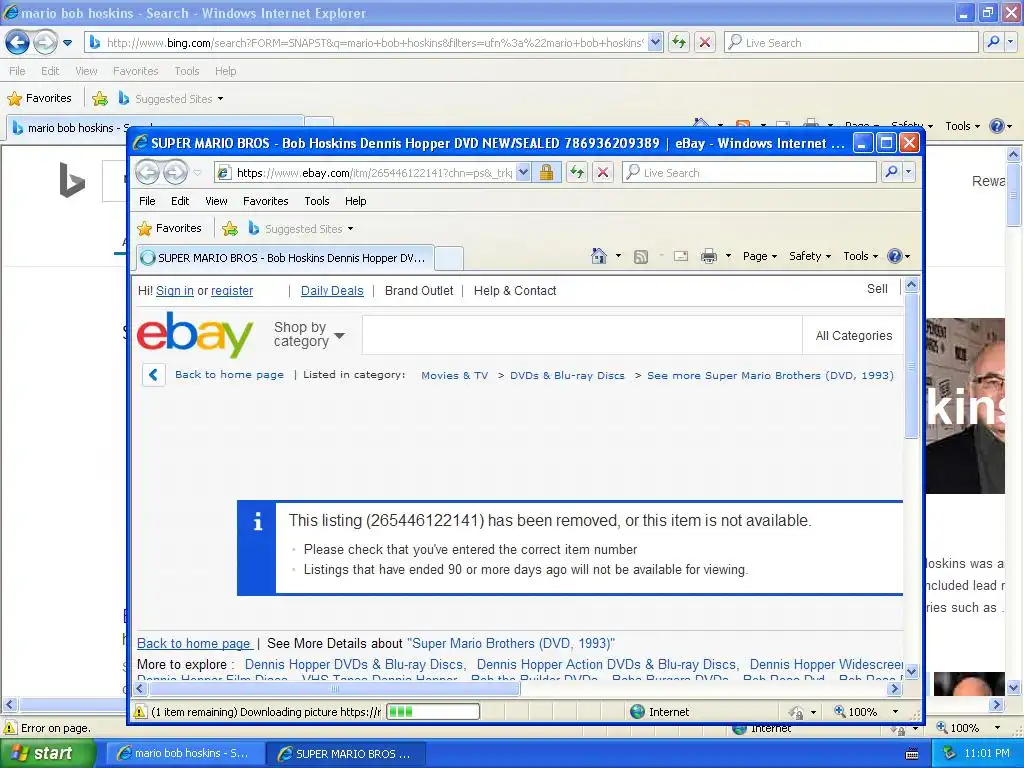The image size is (1024, 768).
Task: Click the eBay register link
Action: tap(232, 291)
